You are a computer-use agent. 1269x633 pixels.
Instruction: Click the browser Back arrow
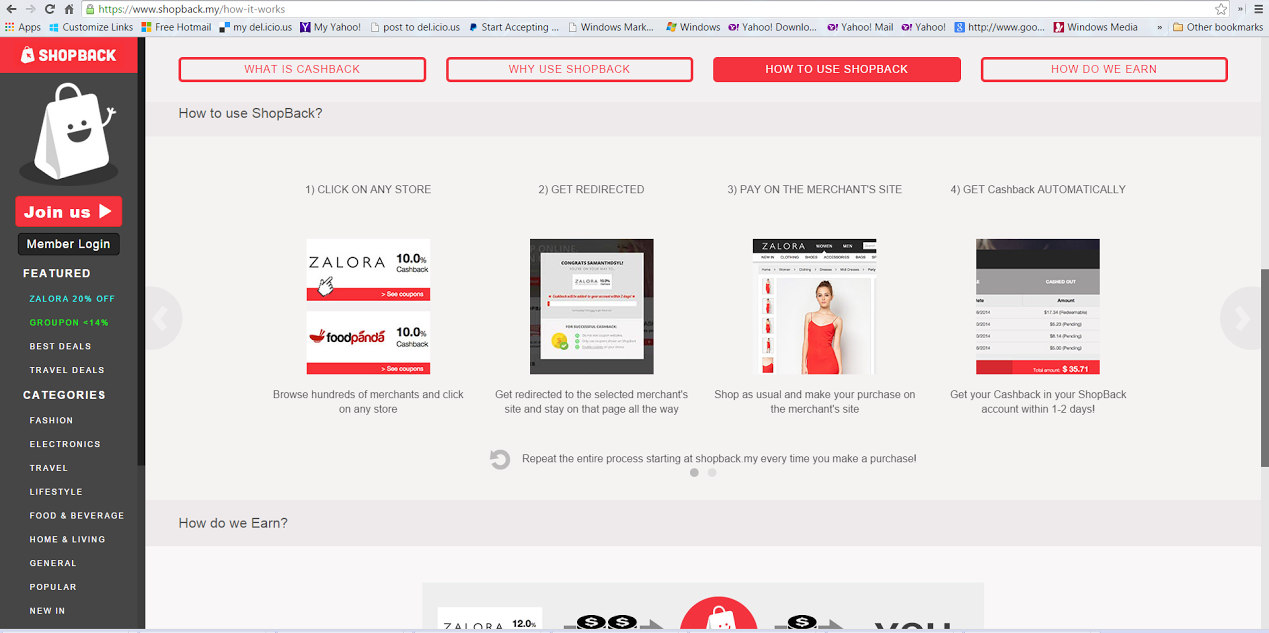[x=12, y=9]
